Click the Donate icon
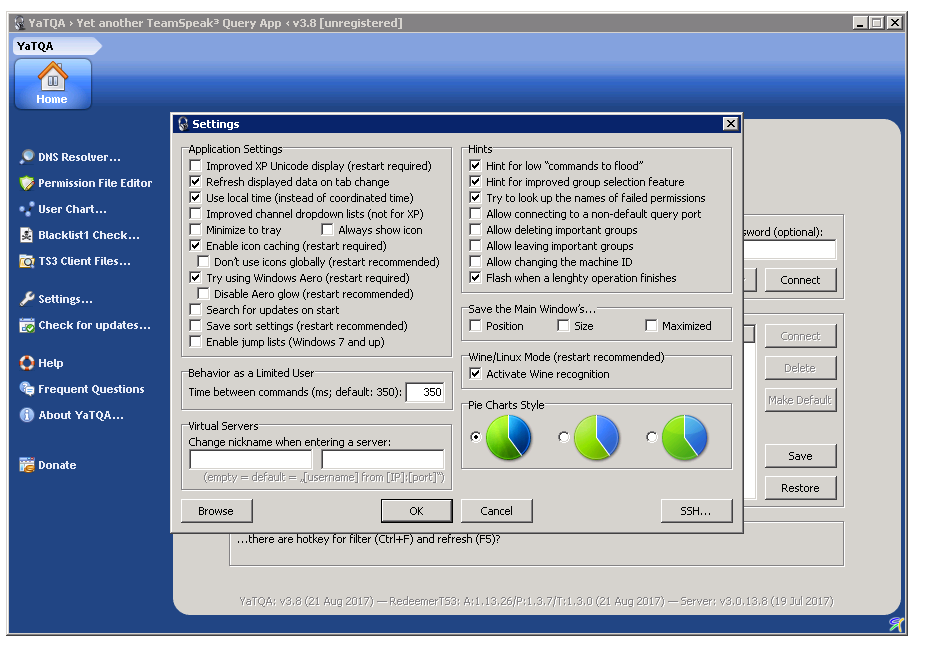Screen dimensions: 926x660 [x=27, y=465]
